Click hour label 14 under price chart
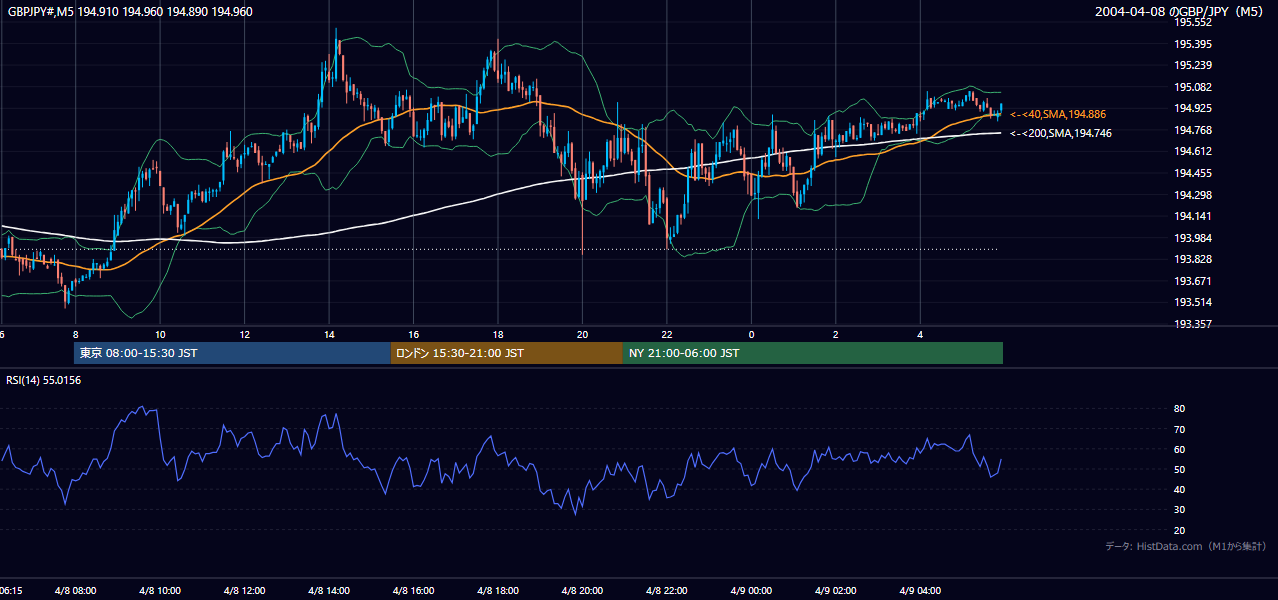 329,335
